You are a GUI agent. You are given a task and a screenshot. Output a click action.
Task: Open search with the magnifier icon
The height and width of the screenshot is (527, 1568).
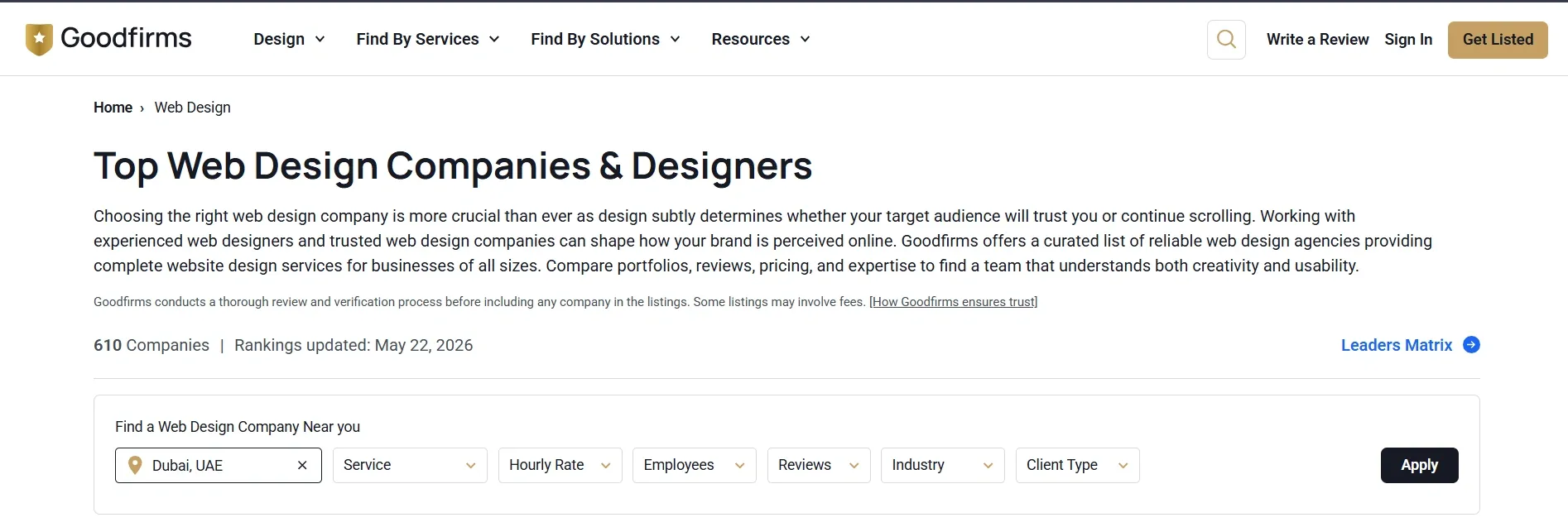(1226, 39)
